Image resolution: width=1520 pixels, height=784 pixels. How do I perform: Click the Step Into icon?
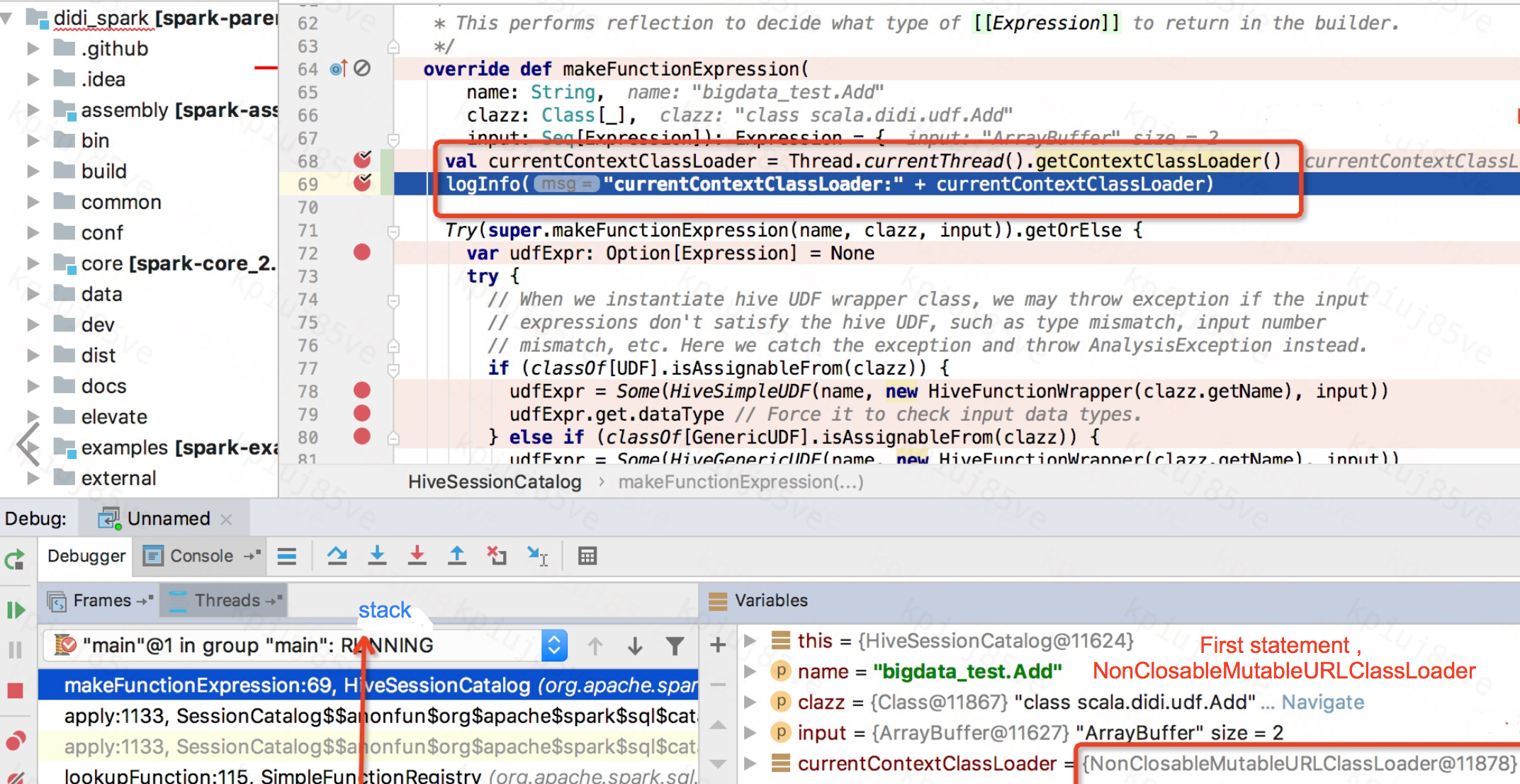pos(377,556)
